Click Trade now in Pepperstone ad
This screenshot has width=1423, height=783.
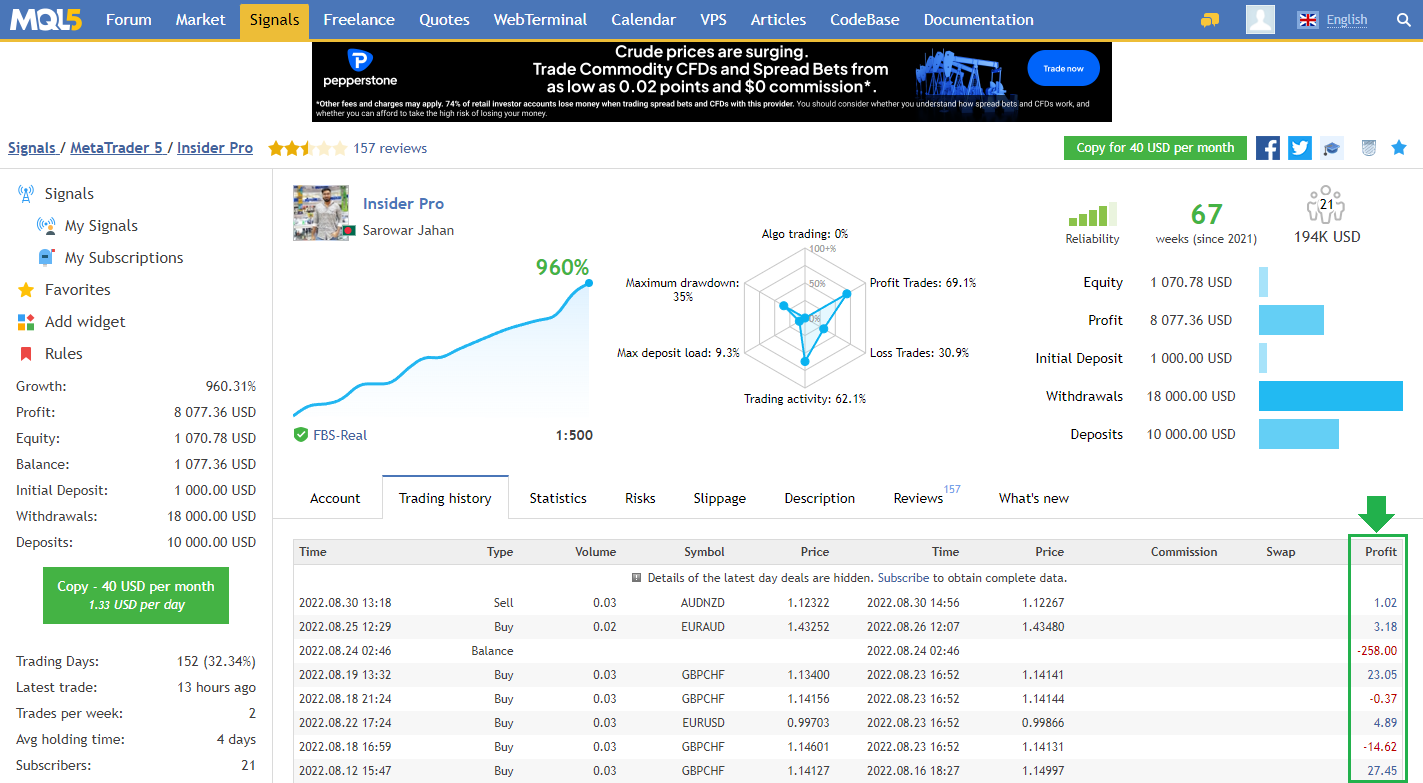1063,68
